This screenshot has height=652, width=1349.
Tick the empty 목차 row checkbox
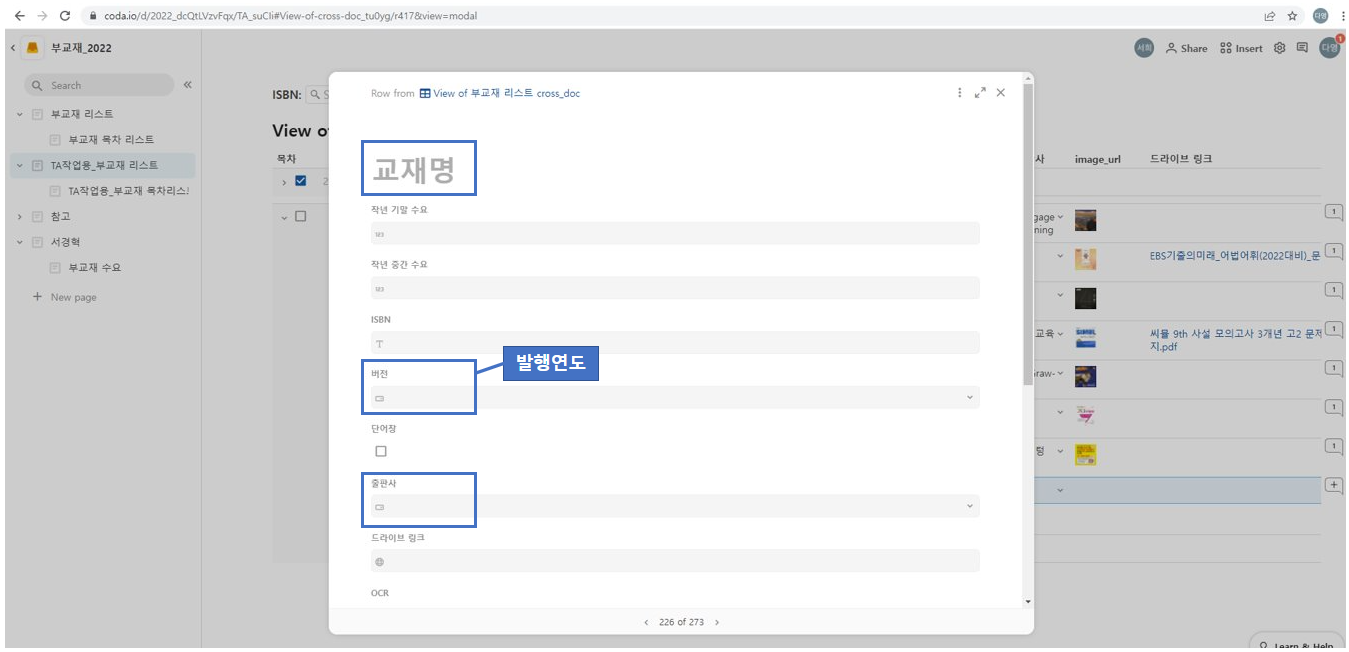click(301, 216)
